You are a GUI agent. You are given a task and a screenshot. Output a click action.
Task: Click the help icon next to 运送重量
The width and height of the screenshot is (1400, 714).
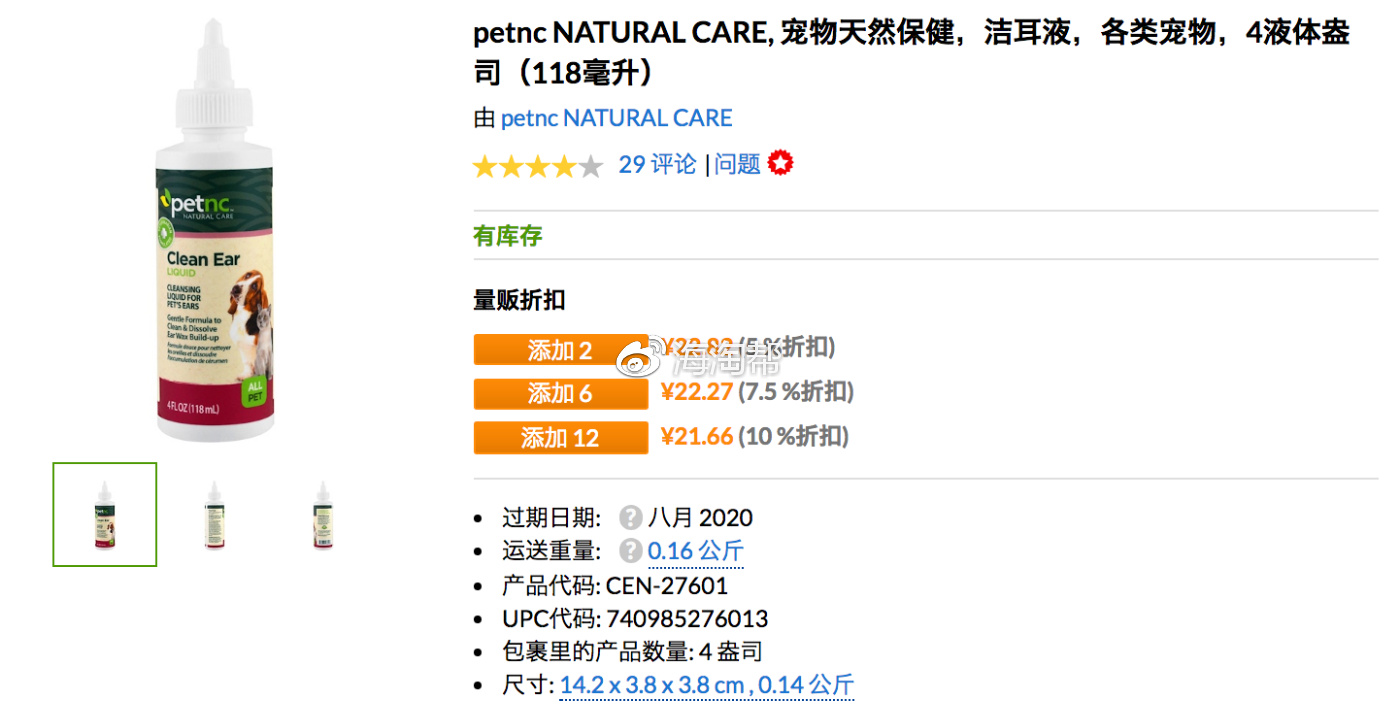(x=630, y=551)
